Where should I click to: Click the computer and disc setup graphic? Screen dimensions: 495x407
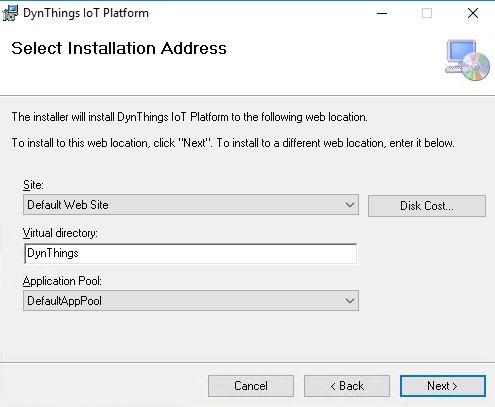pos(468,60)
